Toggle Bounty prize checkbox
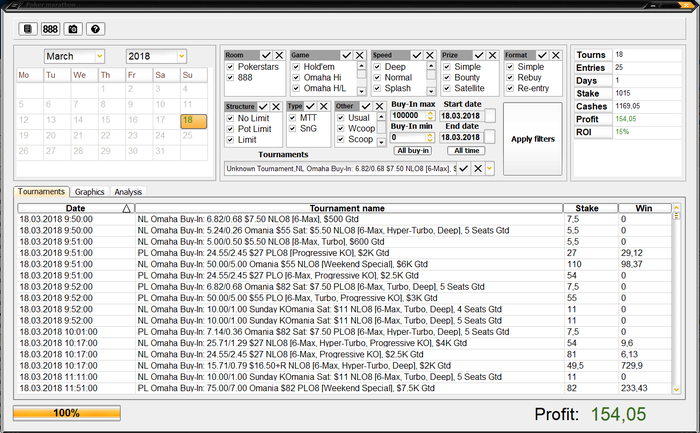This screenshot has width=700, height=433. 447,78
